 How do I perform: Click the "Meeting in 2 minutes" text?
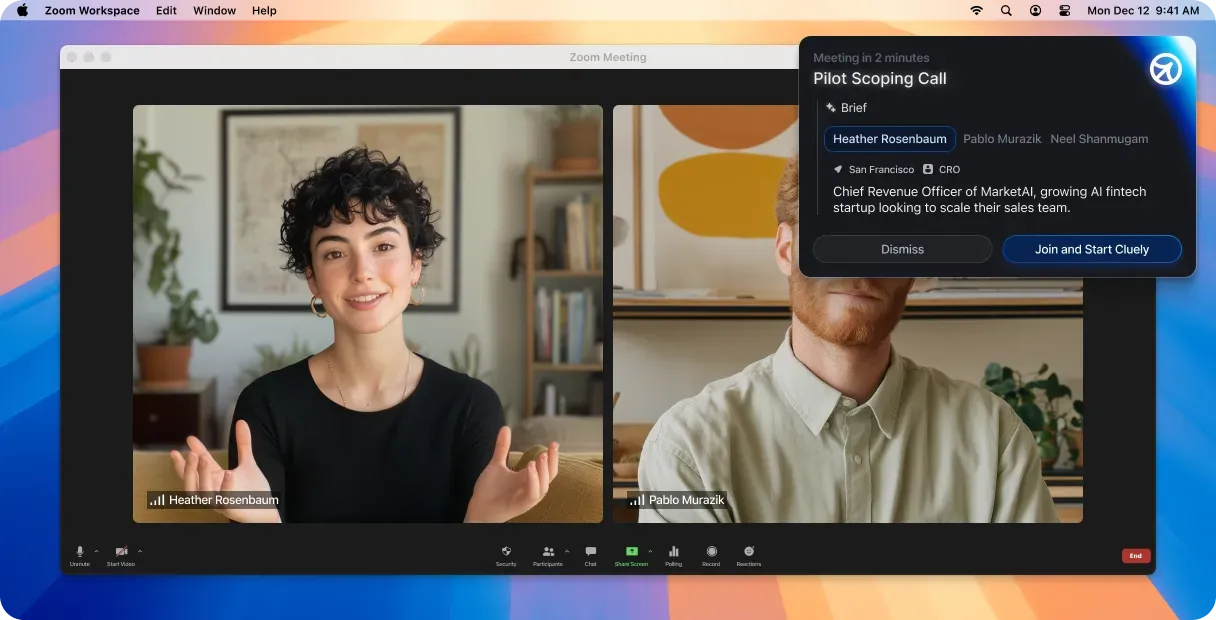(x=871, y=58)
